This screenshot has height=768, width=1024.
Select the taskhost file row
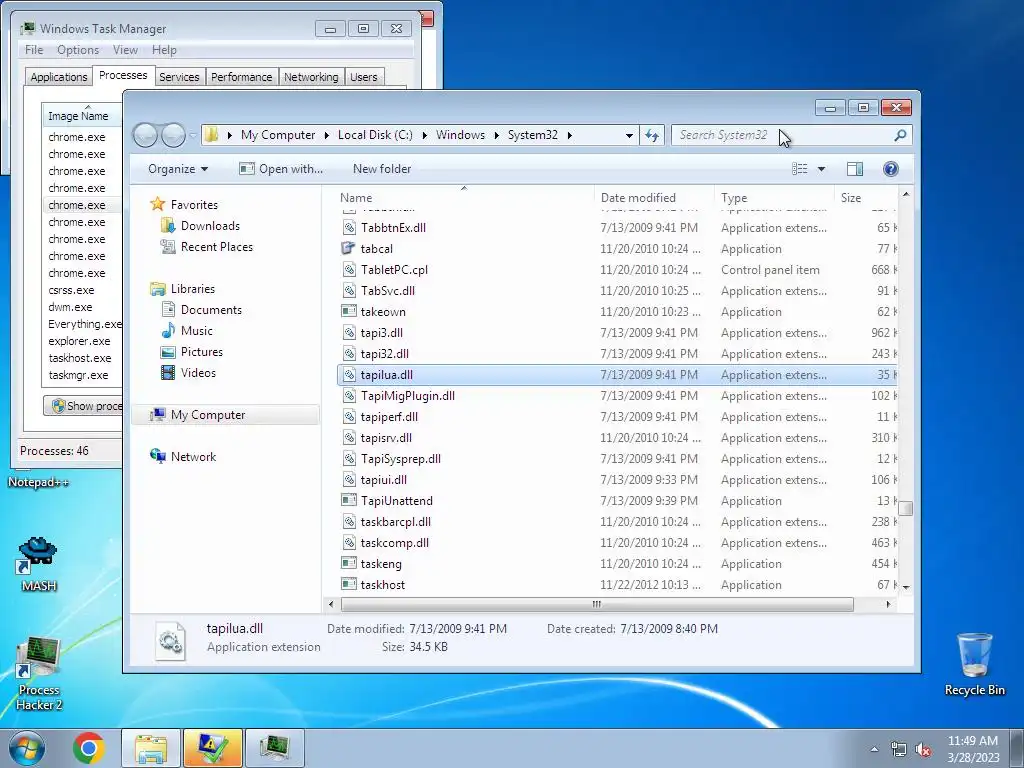pyautogui.click(x=617, y=585)
